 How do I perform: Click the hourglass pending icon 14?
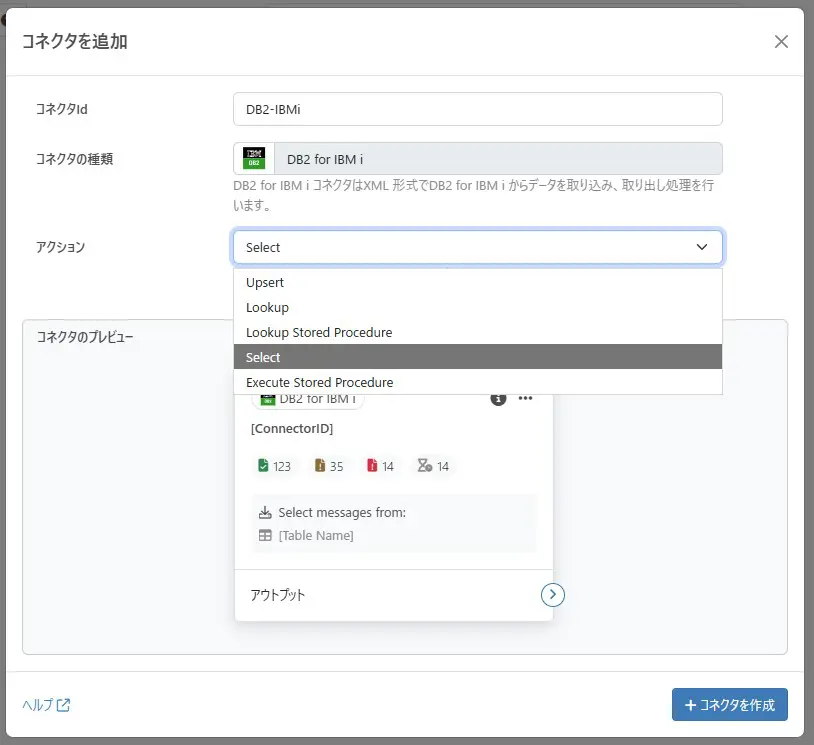[x=425, y=465]
